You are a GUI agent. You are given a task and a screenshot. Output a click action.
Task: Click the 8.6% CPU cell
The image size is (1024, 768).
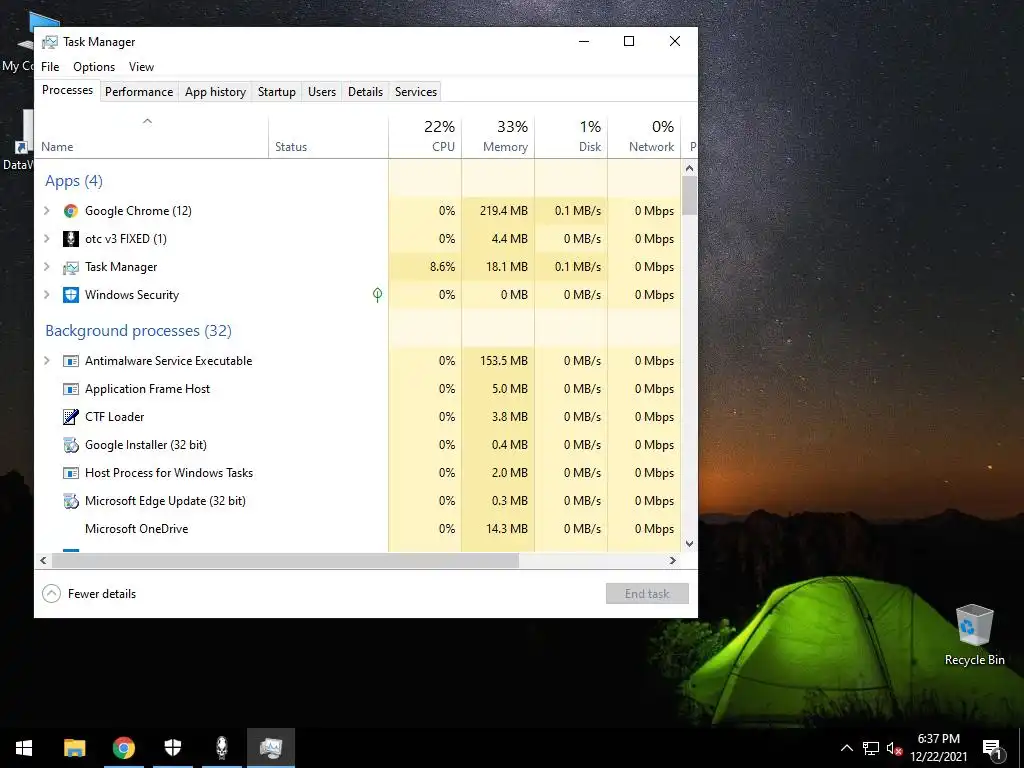[x=425, y=267]
